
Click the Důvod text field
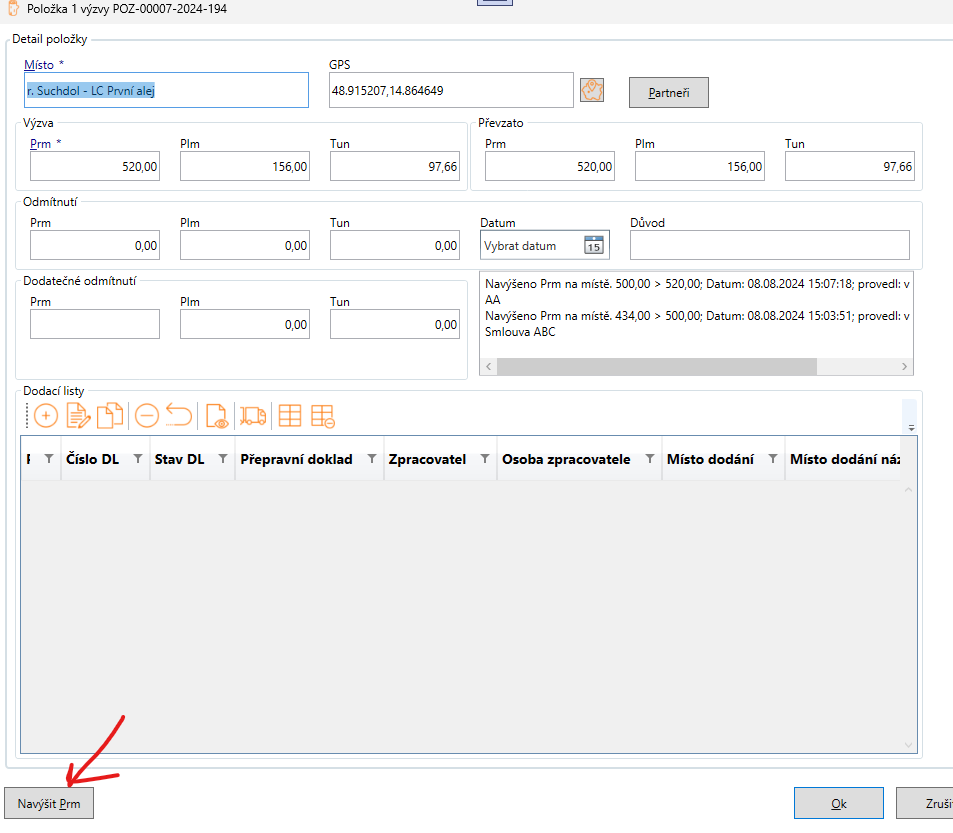770,245
